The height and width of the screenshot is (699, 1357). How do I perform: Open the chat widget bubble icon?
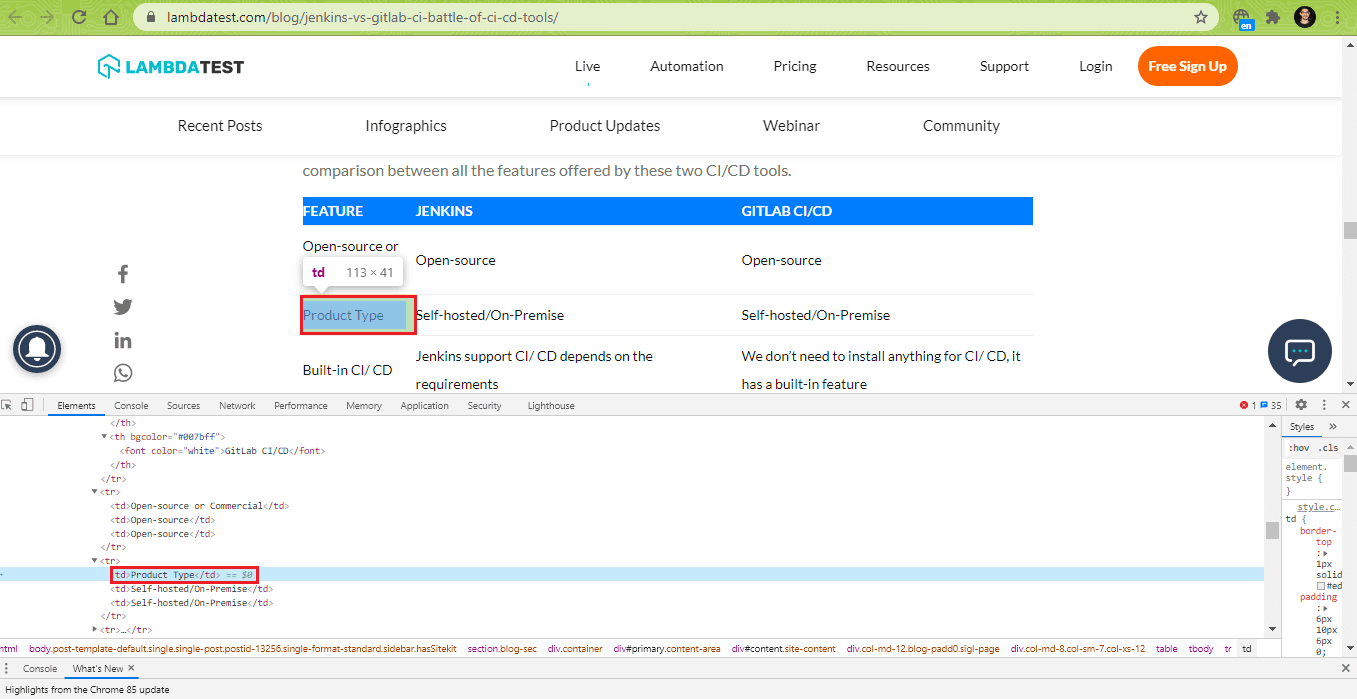(x=1299, y=351)
